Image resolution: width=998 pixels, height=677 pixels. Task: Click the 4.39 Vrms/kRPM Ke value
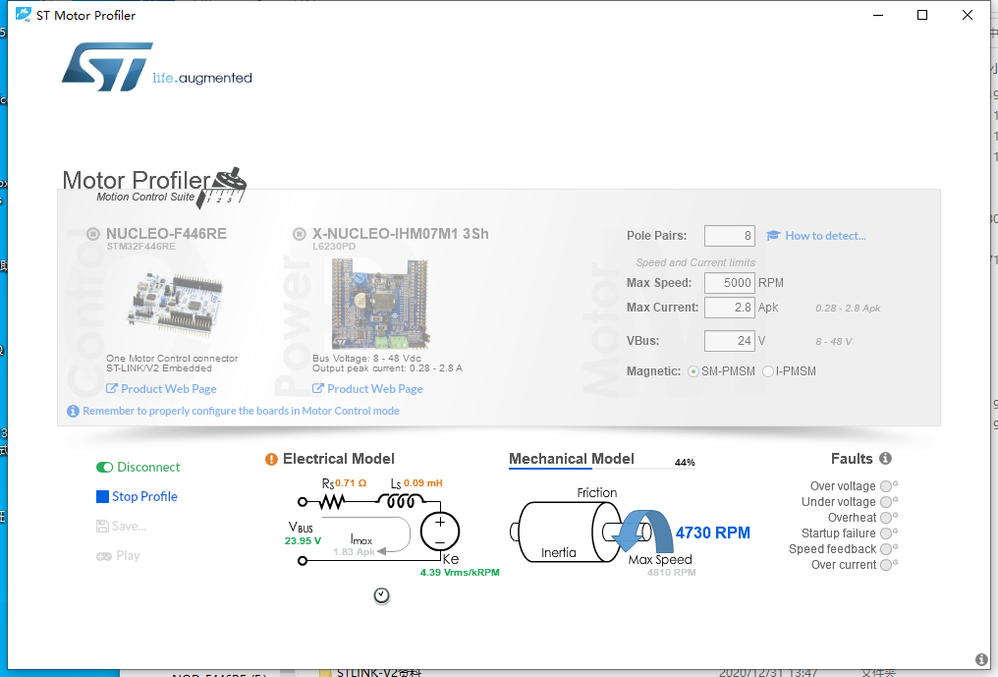(460, 573)
